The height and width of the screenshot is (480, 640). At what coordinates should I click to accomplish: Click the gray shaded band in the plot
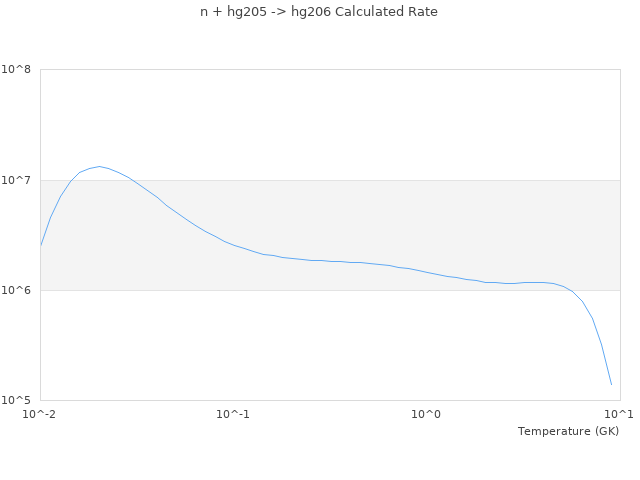(x=330, y=220)
